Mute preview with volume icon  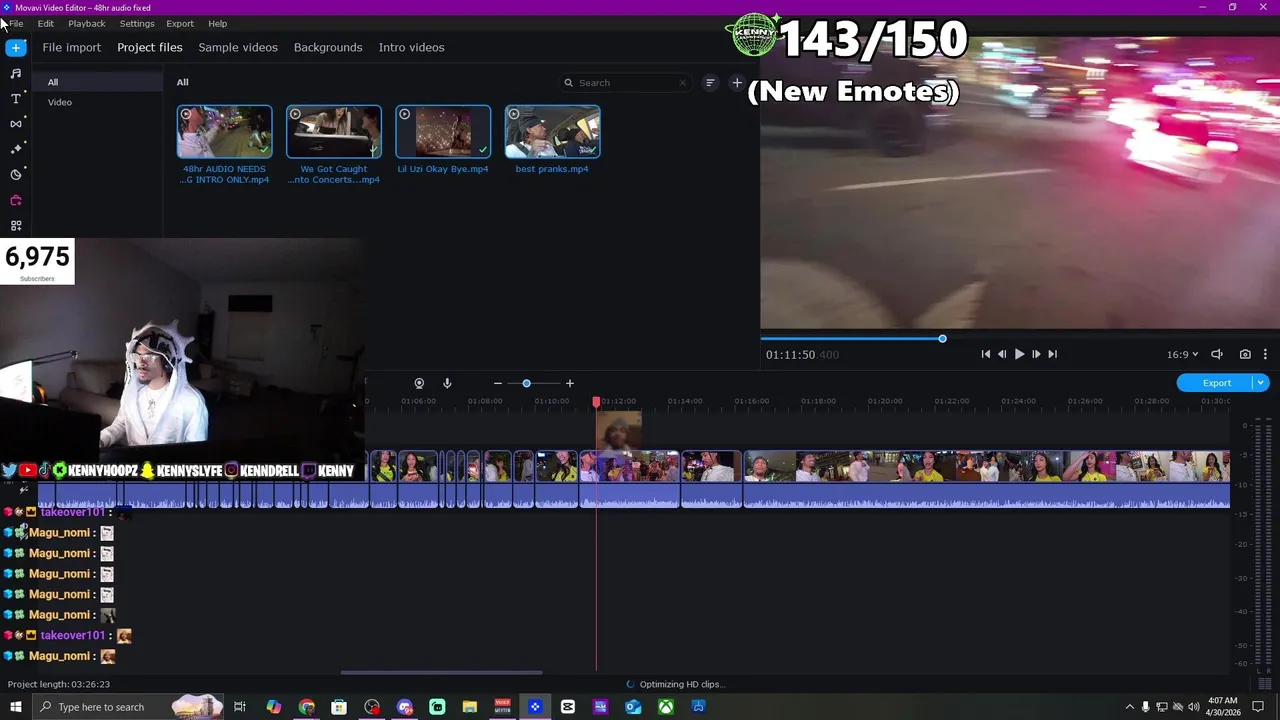pyautogui.click(x=1217, y=354)
